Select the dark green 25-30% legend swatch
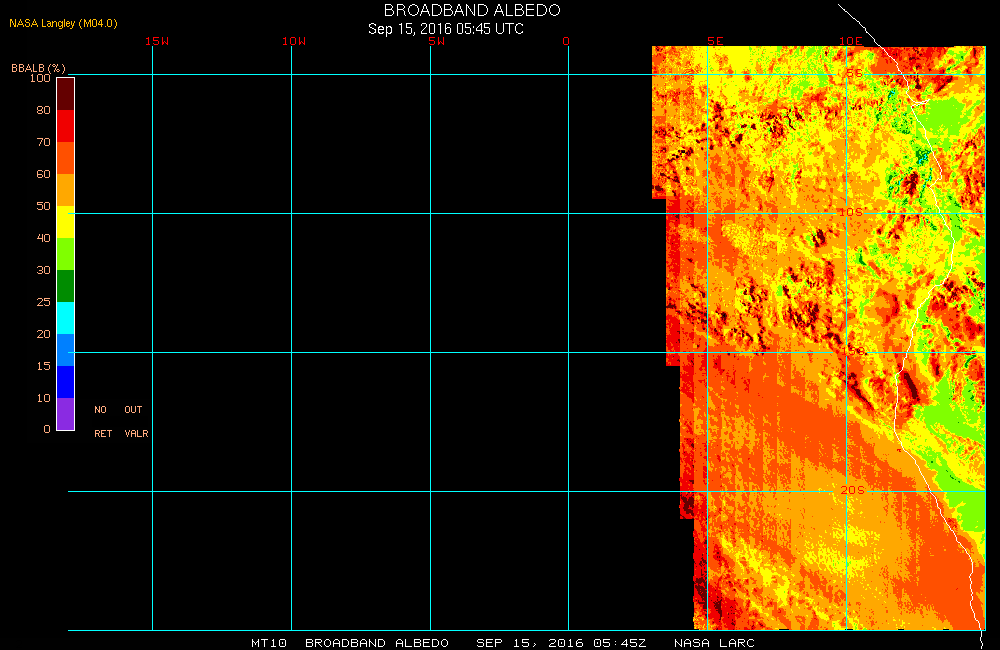This screenshot has height=650, width=1000. tap(65, 286)
